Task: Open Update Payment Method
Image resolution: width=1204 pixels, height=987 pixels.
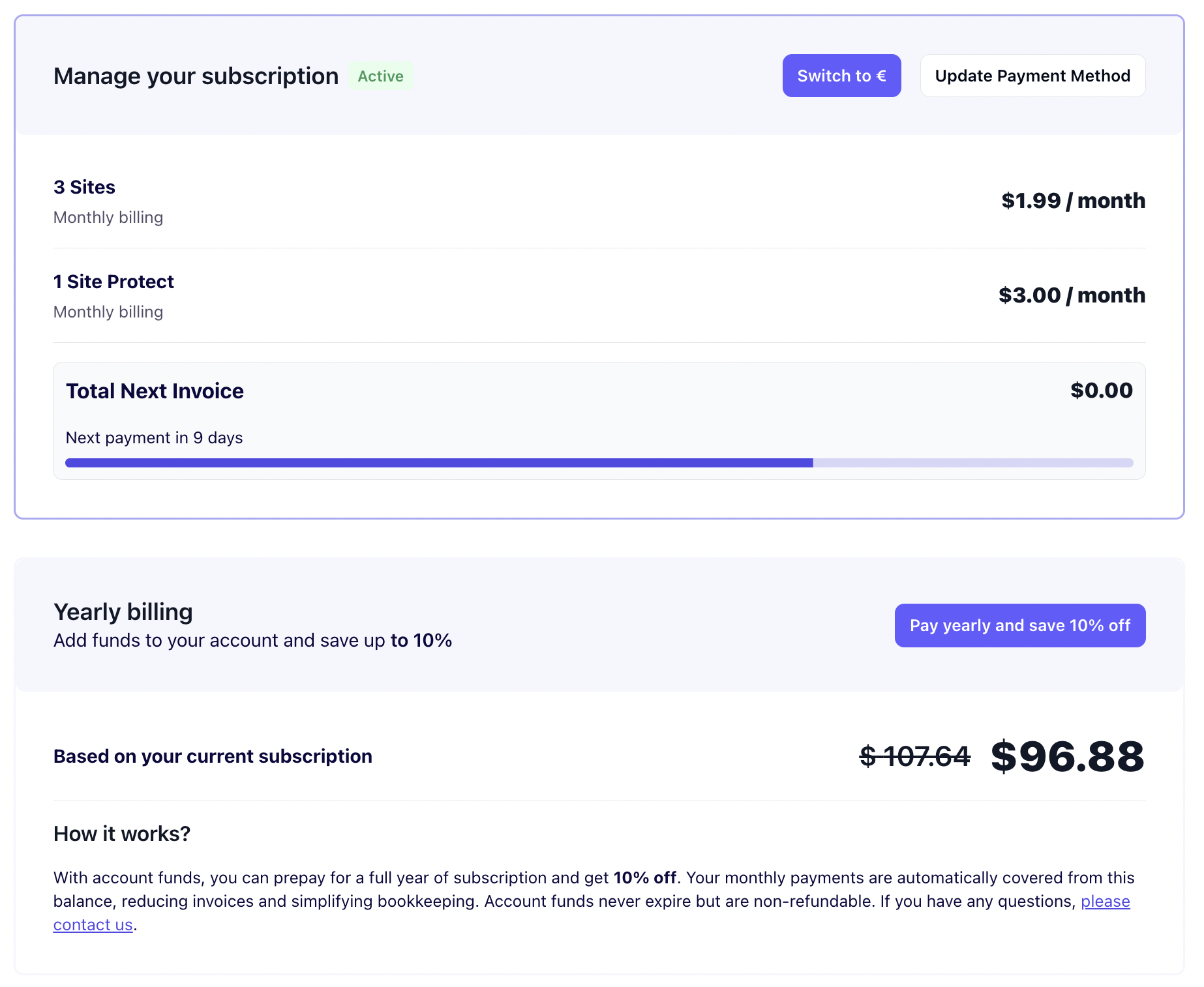Action: tap(1032, 76)
